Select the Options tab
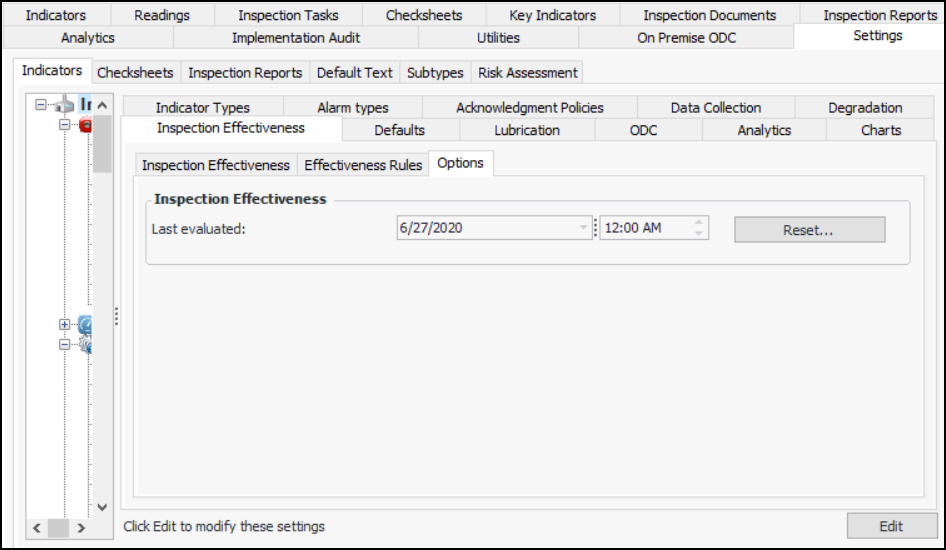 pos(461,163)
